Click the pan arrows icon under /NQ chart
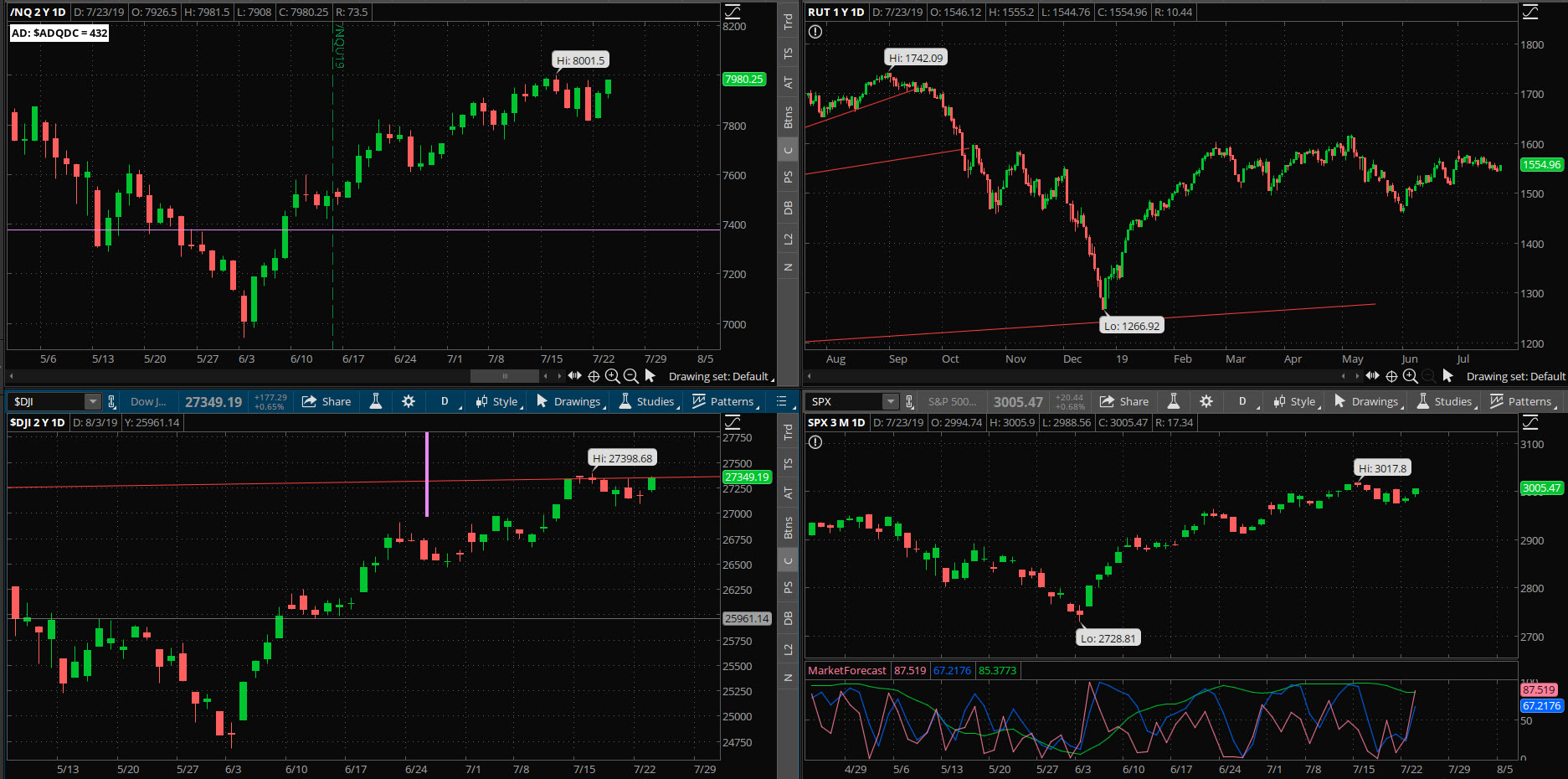This screenshot has width=1568, height=779. (x=574, y=376)
